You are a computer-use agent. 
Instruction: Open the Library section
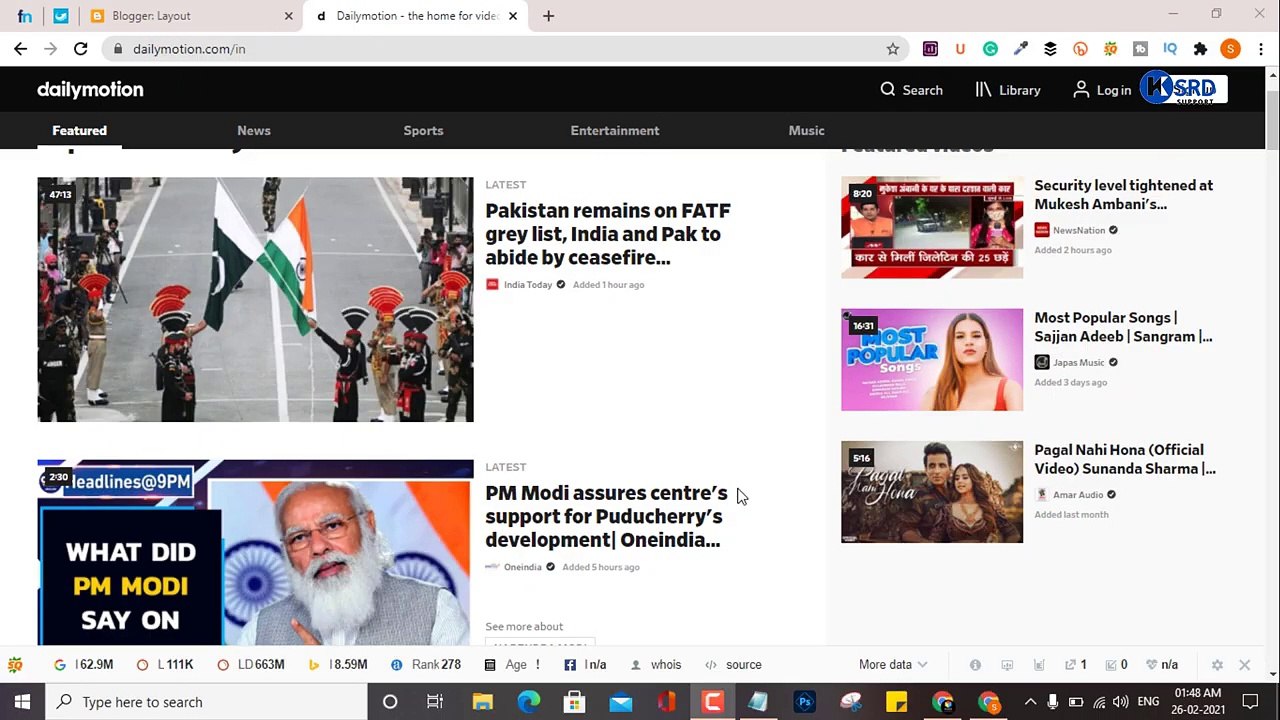(1008, 90)
